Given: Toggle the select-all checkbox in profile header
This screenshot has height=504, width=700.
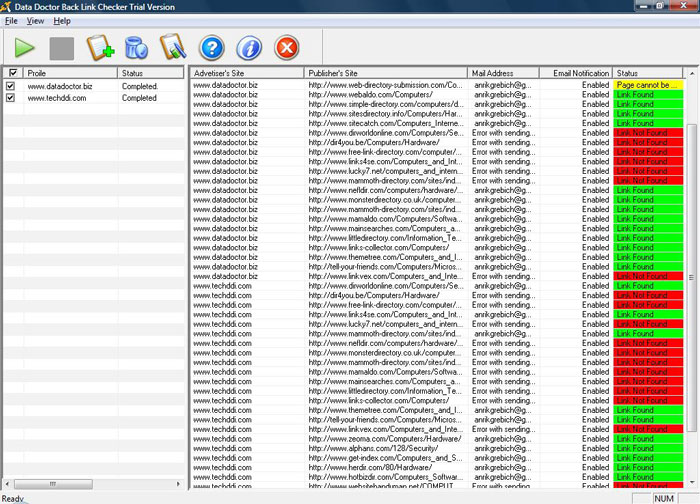Looking at the screenshot, I should point(13,73).
